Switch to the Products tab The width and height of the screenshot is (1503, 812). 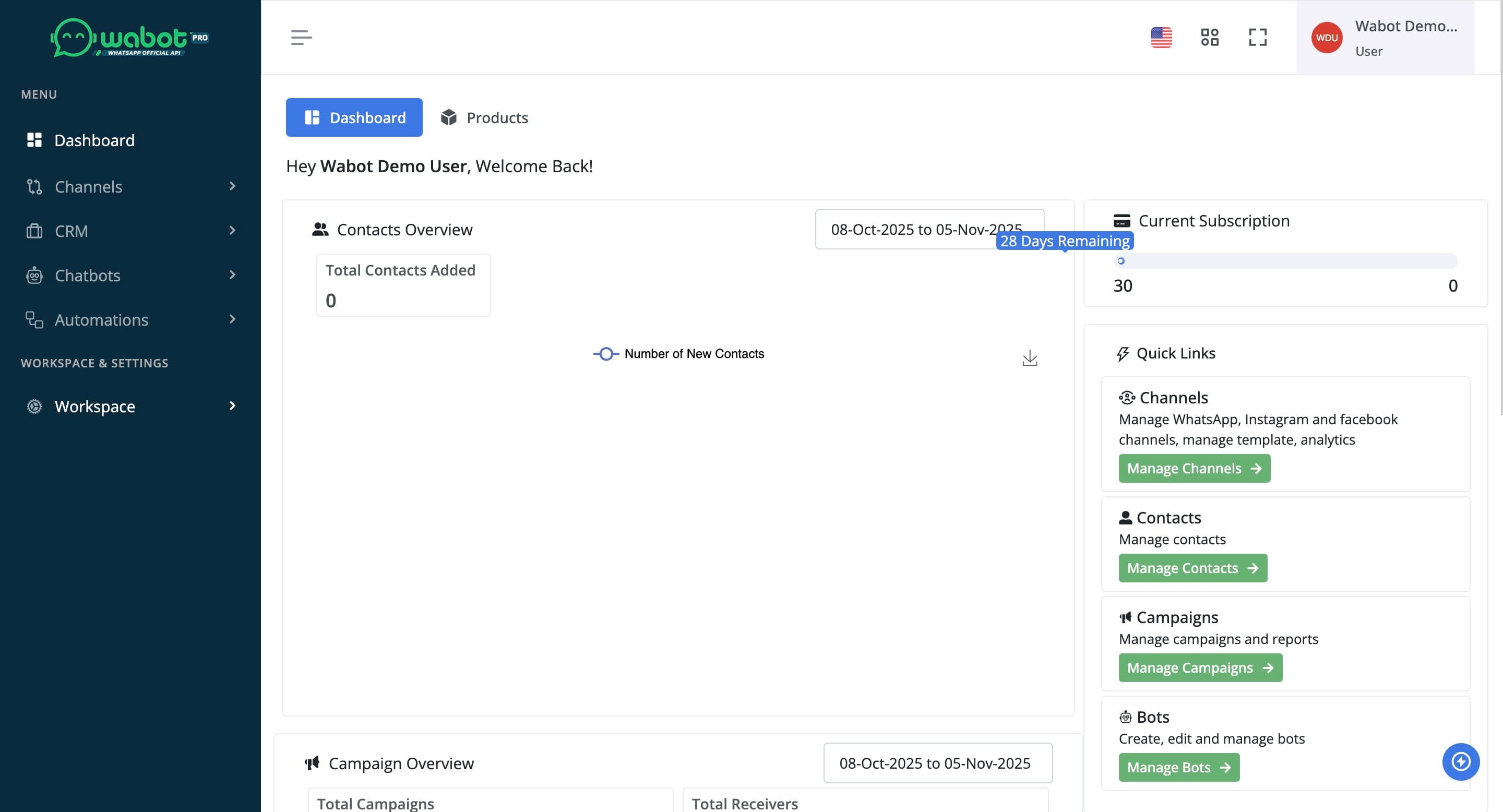484,117
